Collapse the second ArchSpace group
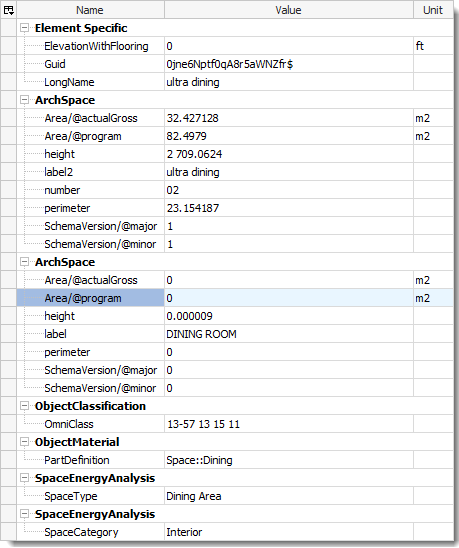Screen dimensions: 459x548 pyautogui.click(x=24, y=262)
